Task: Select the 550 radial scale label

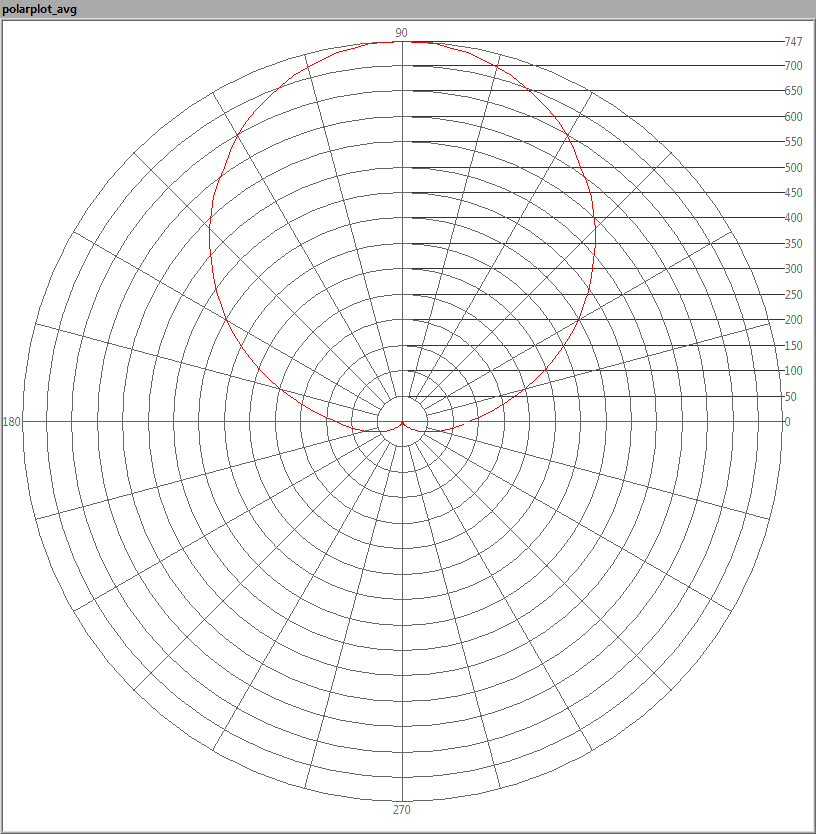Action: click(793, 142)
